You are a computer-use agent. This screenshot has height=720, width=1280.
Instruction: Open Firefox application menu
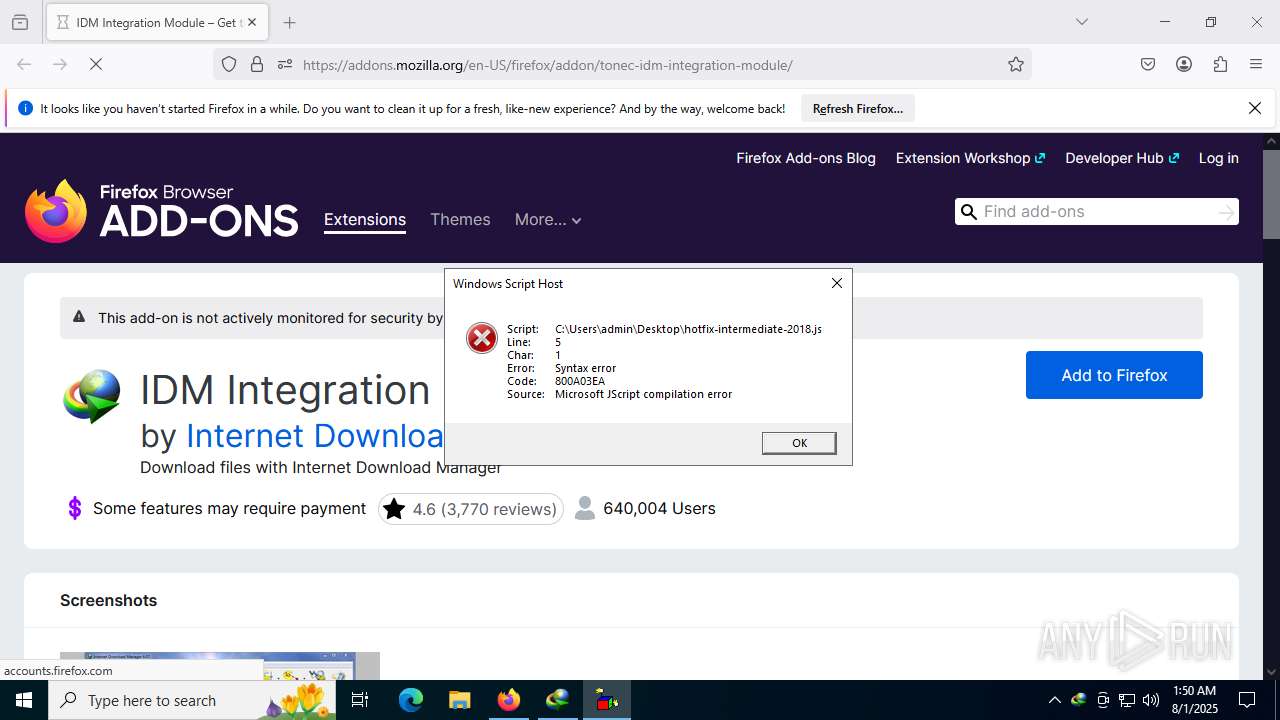(1256, 64)
